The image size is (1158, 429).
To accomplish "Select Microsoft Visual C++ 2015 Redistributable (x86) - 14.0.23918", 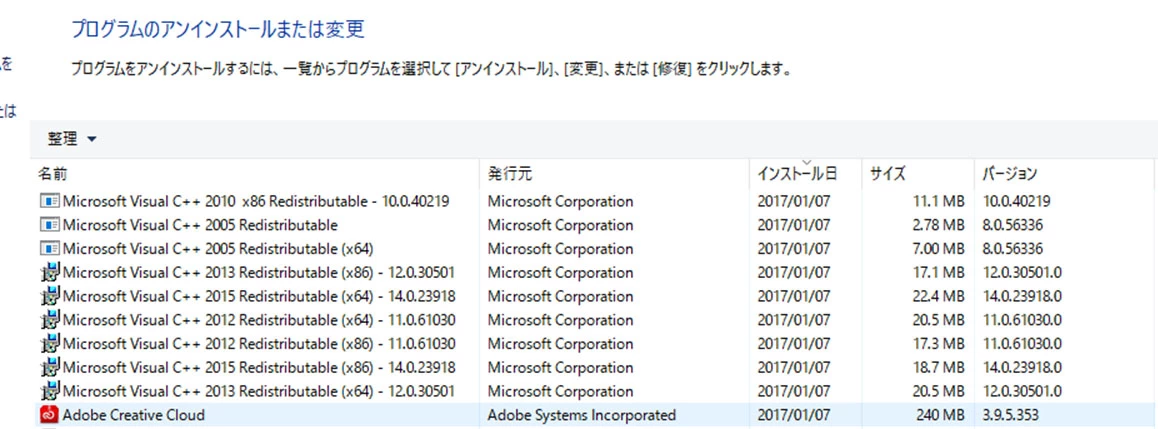I will (258, 367).
